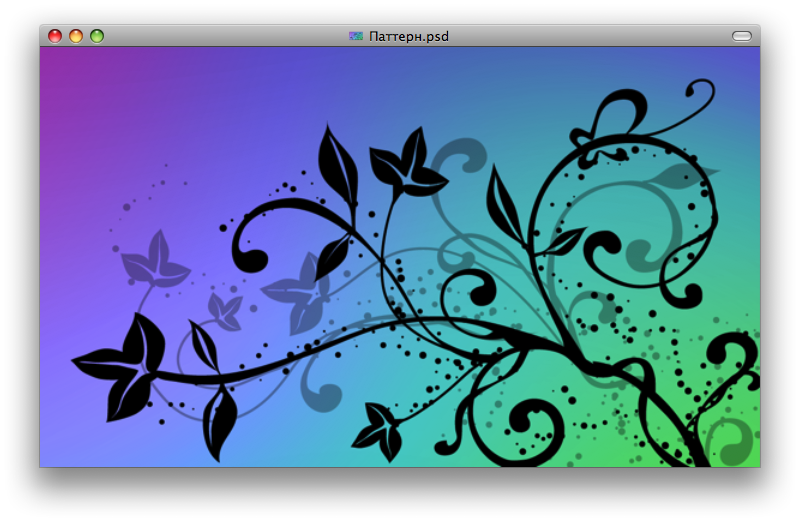Click the red close window button
The height and width of the screenshot is (522, 800).
click(x=55, y=36)
